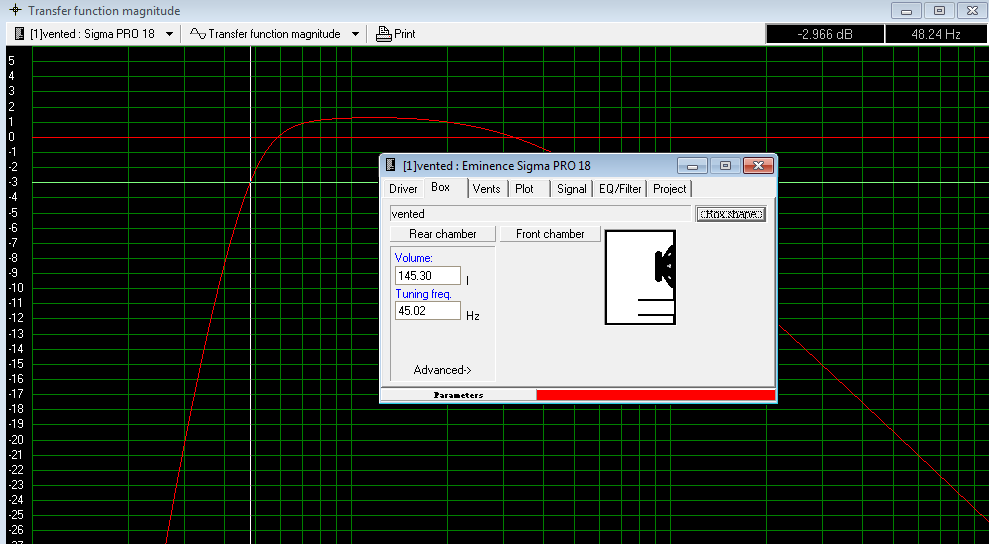The image size is (989, 544).
Task: Minimize the Transfer function magnitude window
Action: 906,11
